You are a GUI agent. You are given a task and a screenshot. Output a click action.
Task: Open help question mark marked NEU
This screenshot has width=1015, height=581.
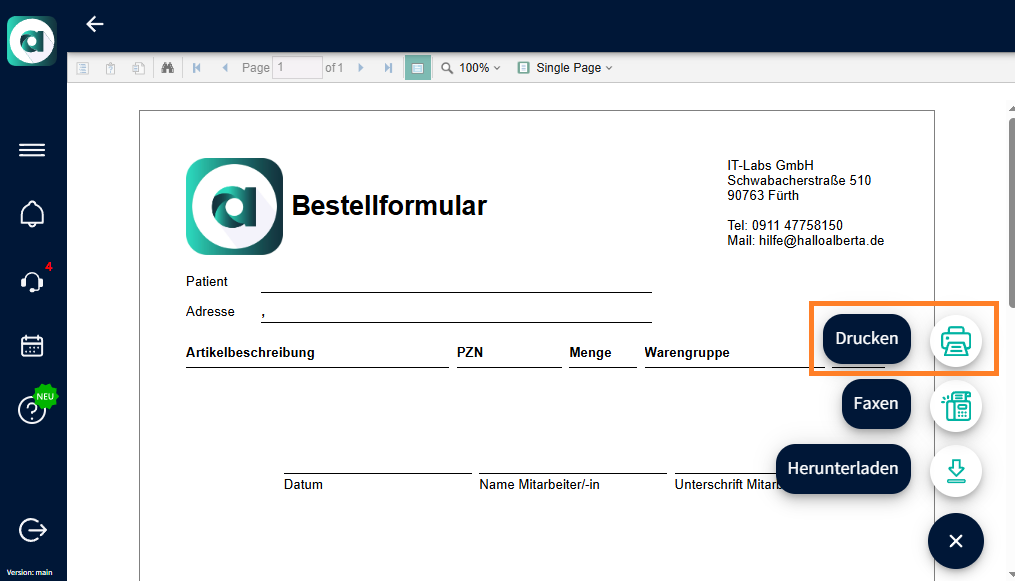coord(32,410)
